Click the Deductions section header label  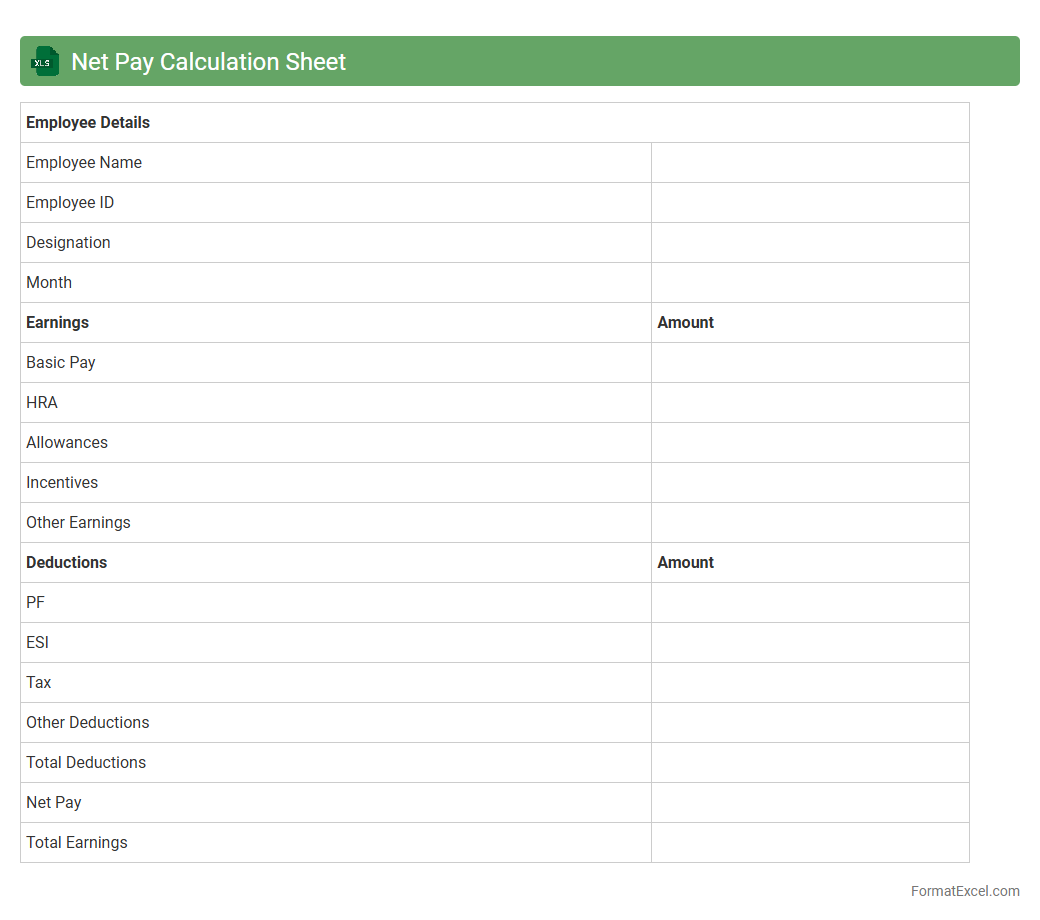tap(66, 562)
